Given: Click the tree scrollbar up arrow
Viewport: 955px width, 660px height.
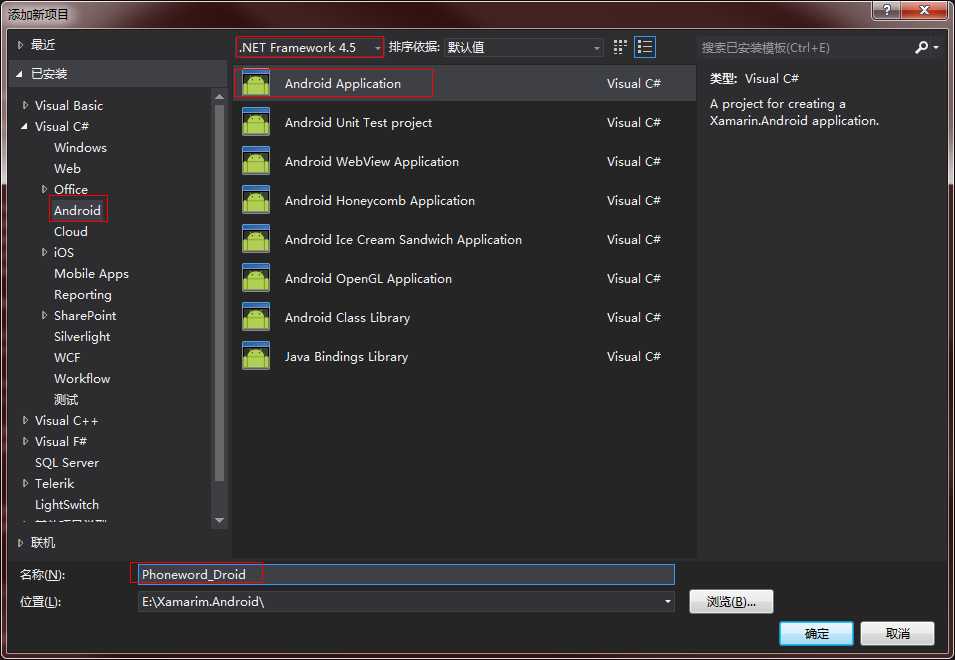Looking at the screenshot, I should tap(220, 96).
